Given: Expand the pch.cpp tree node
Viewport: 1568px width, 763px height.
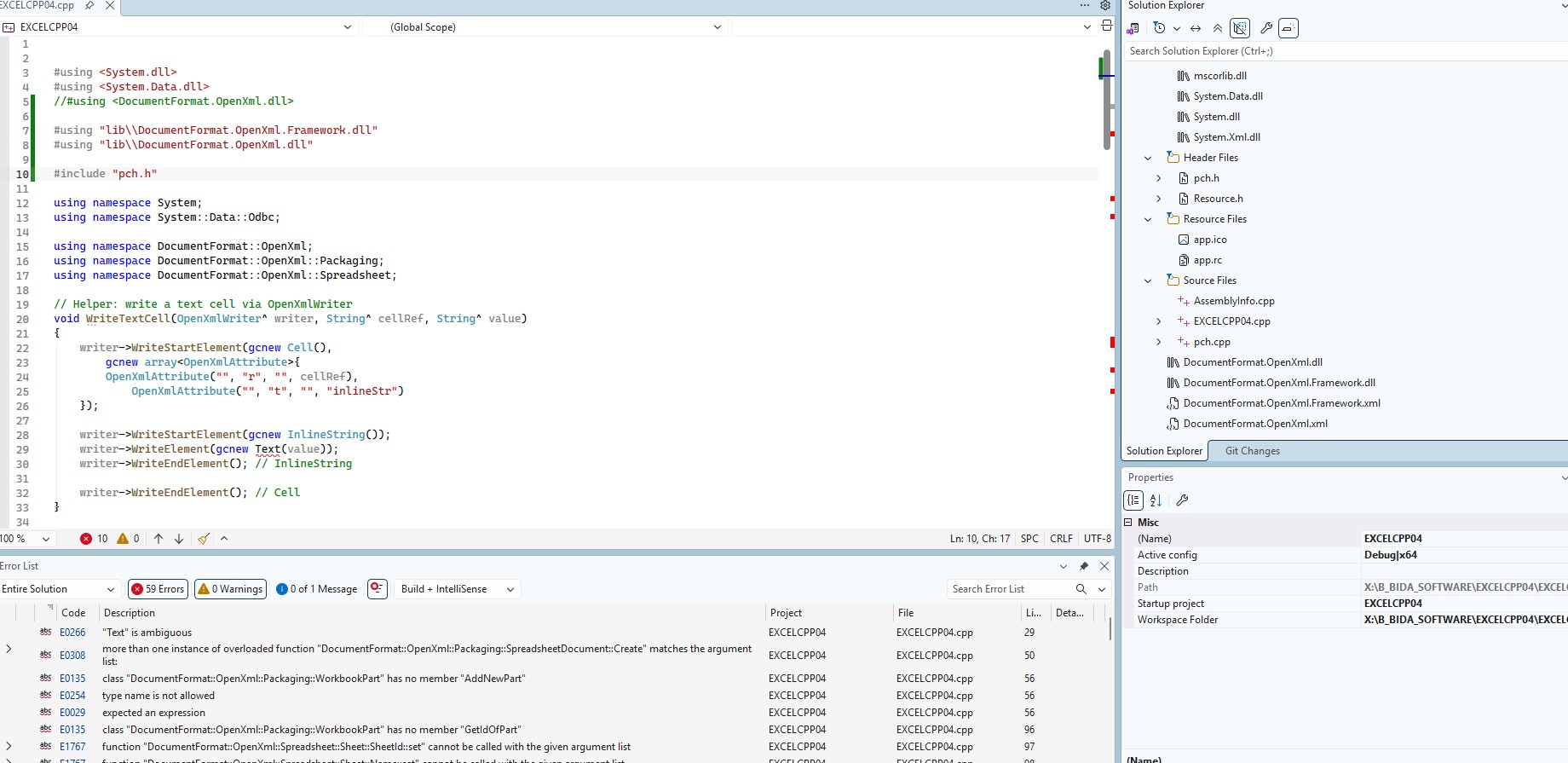Looking at the screenshot, I should 1159,342.
